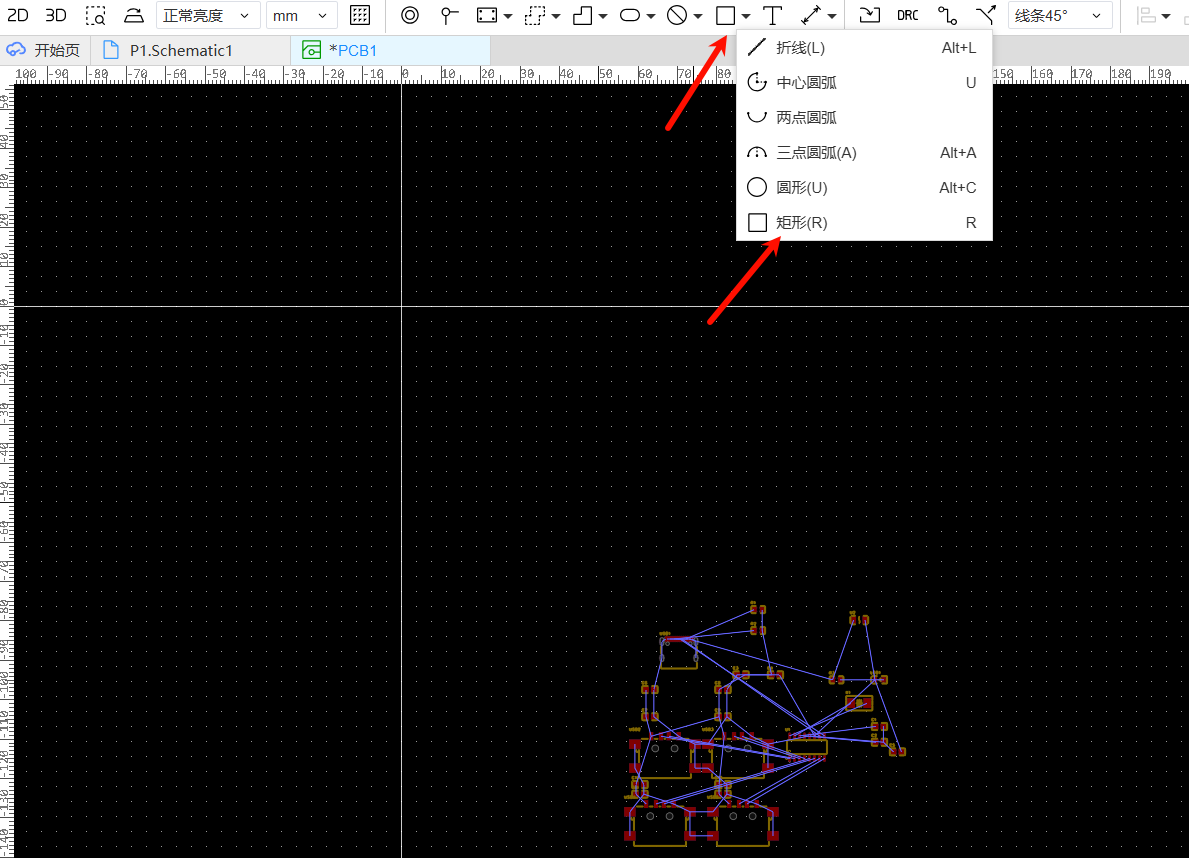Select the dashed region tool

(535, 15)
